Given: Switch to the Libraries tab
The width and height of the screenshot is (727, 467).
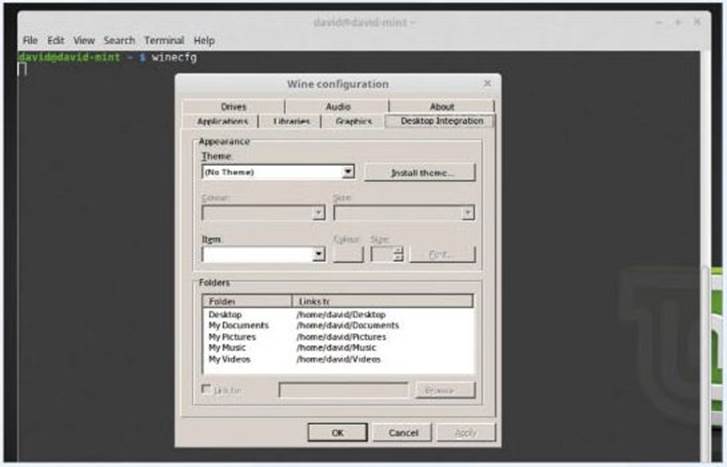Looking at the screenshot, I should pos(291,121).
